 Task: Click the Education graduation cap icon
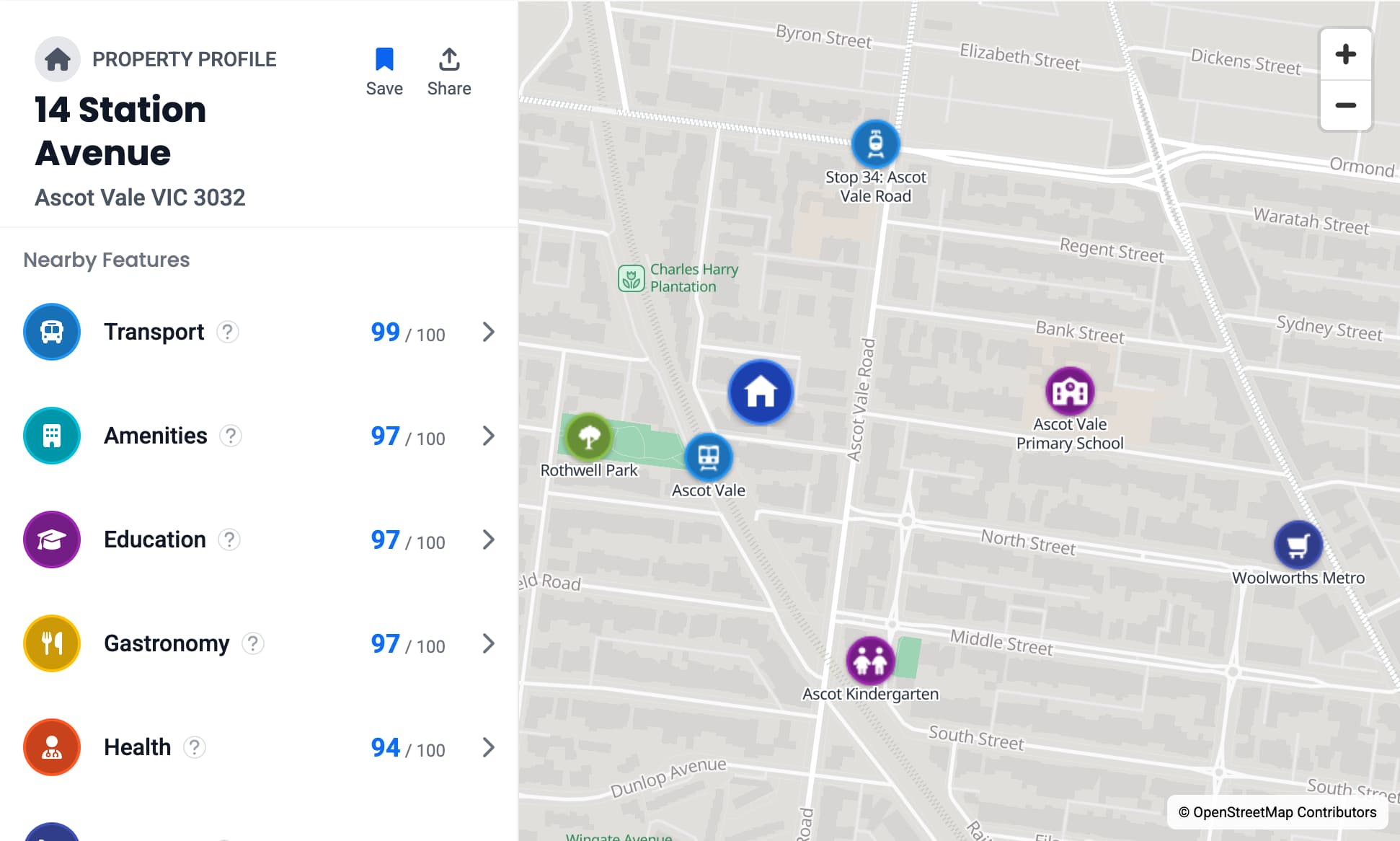point(52,540)
